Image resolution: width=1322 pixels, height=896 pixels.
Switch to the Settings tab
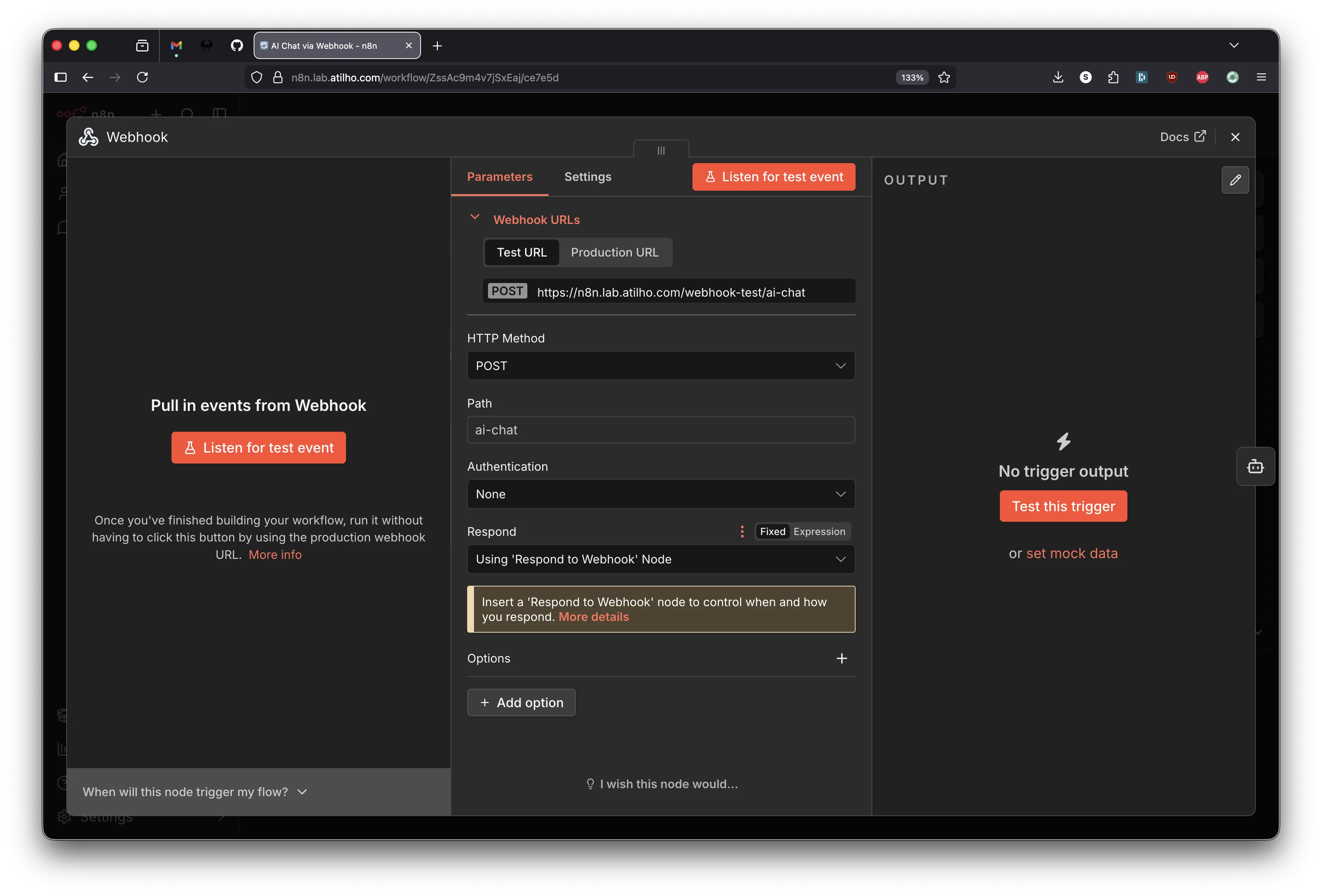pyautogui.click(x=588, y=177)
